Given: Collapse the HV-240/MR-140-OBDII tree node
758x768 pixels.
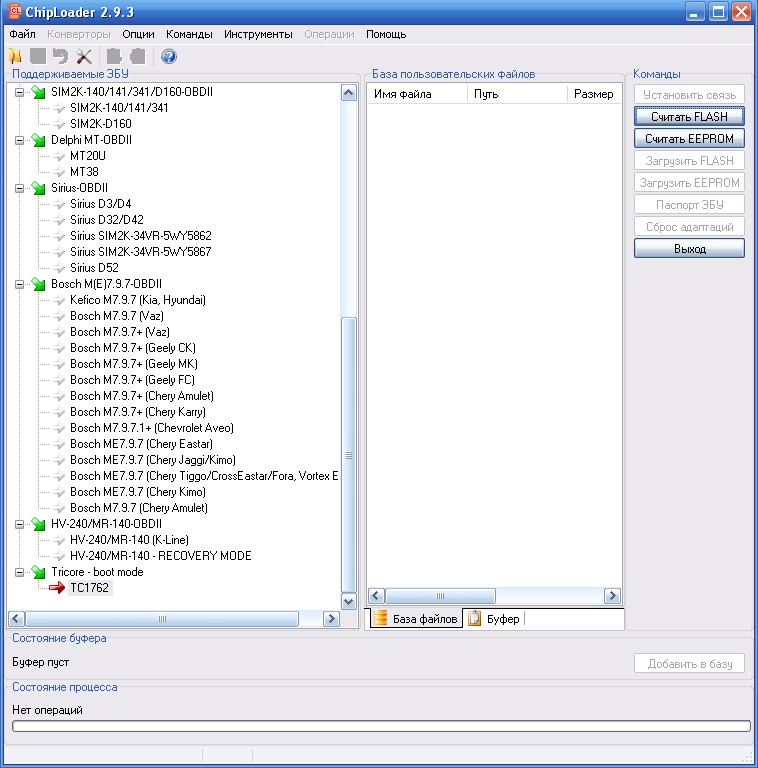Looking at the screenshot, I should click(19, 524).
